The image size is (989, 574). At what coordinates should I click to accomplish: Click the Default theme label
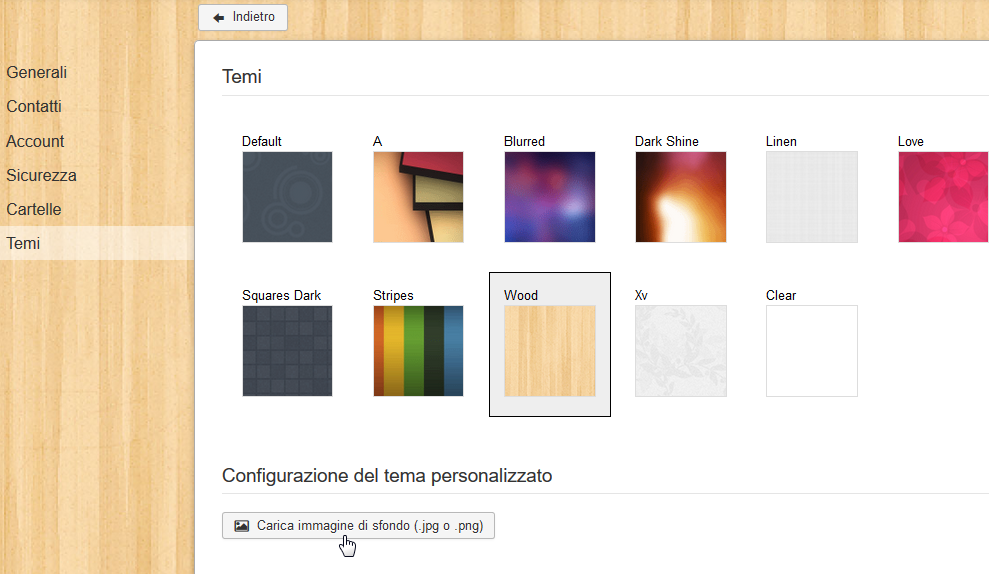pyautogui.click(x=262, y=141)
